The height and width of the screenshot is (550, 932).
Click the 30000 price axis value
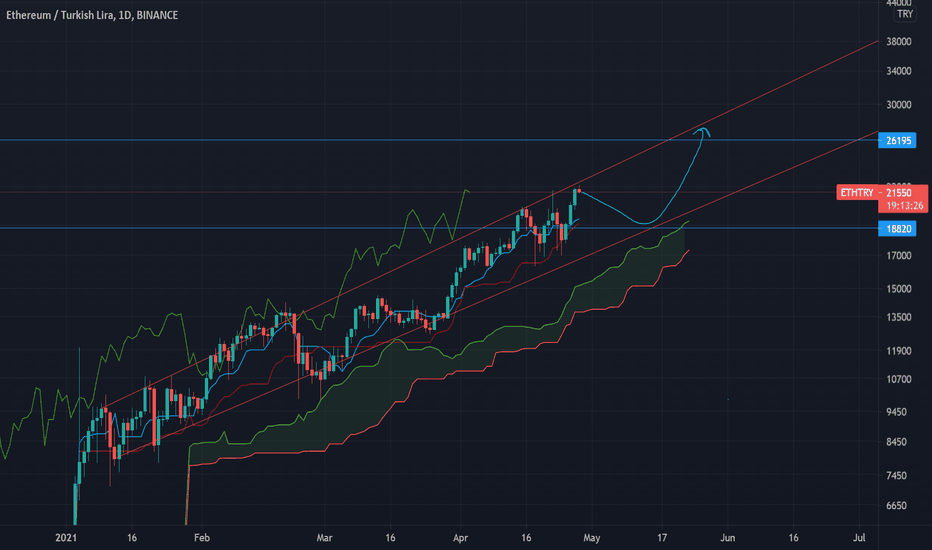coord(899,105)
